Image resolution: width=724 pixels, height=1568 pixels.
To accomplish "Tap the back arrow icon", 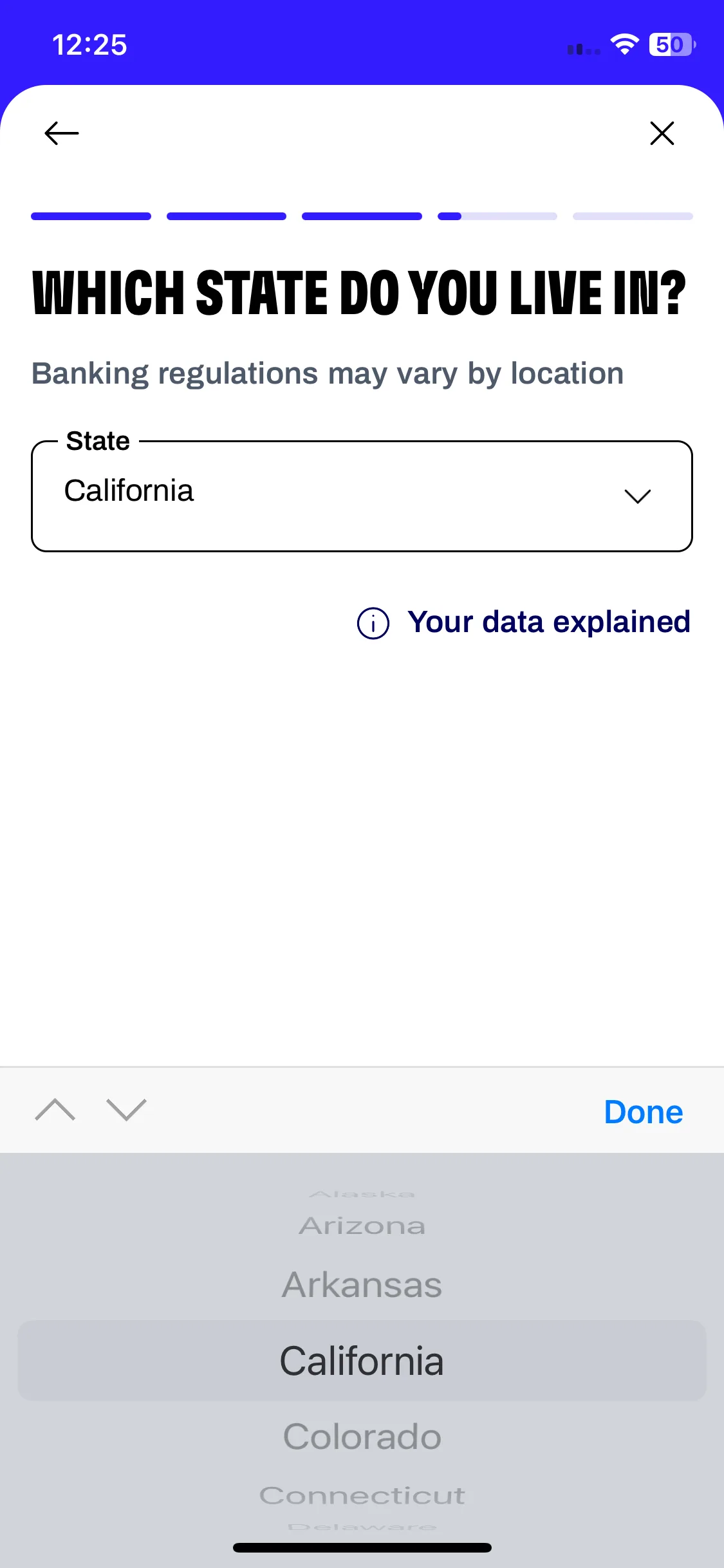I will 62,133.
